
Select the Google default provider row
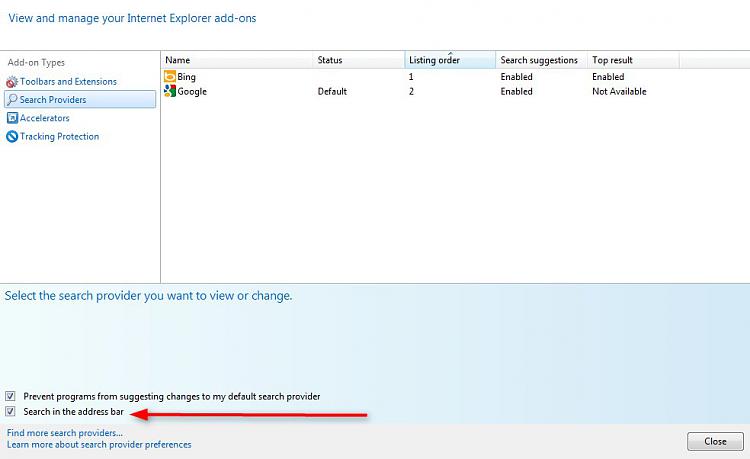pos(454,91)
